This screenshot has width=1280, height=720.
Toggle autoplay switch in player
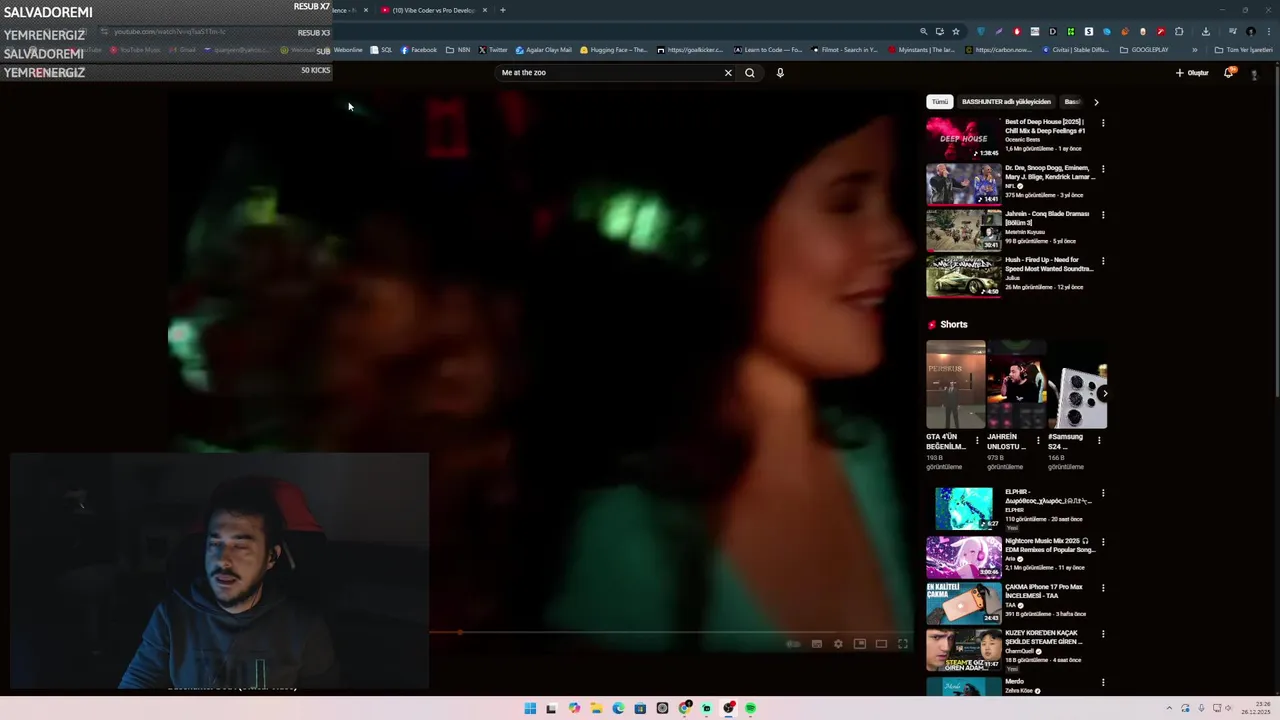[793, 644]
